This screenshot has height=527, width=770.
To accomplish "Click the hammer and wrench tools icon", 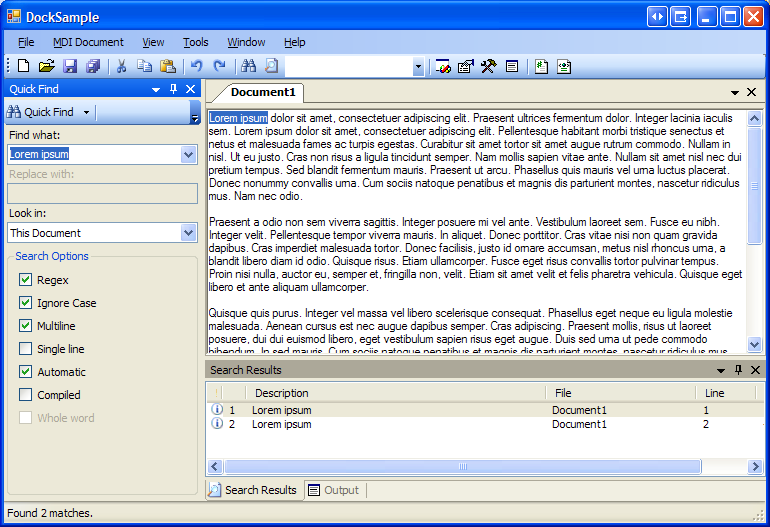I will click(489, 66).
